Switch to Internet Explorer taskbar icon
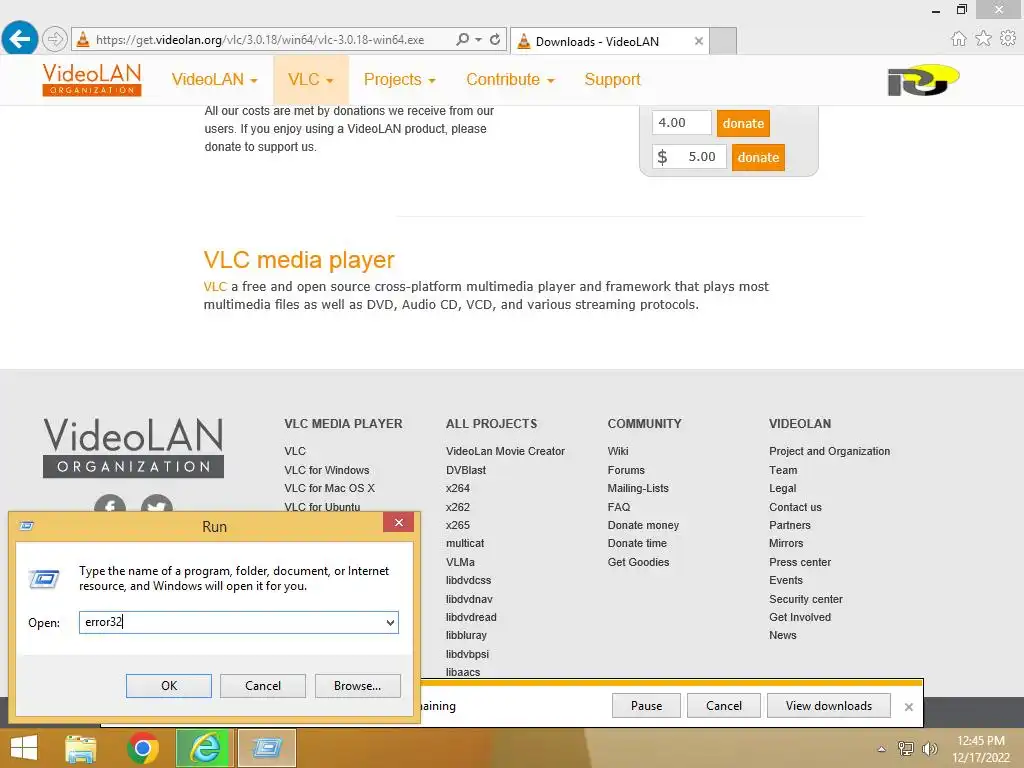The image size is (1024, 768). pyautogui.click(x=204, y=748)
